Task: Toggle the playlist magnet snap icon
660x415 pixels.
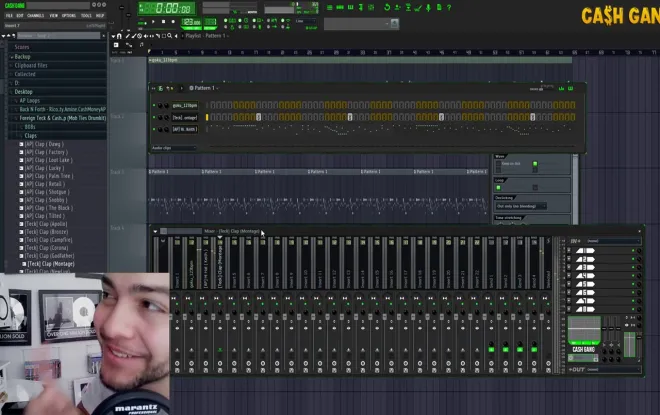Action: [119, 36]
